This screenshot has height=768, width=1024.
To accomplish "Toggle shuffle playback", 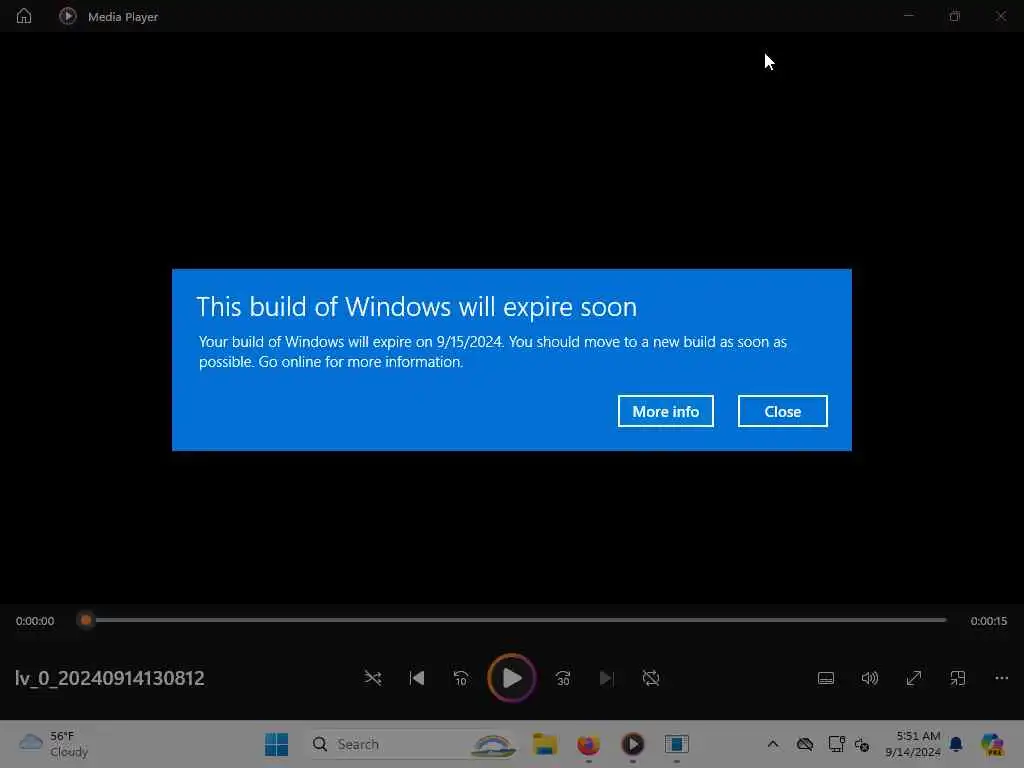I will click(373, 678).
